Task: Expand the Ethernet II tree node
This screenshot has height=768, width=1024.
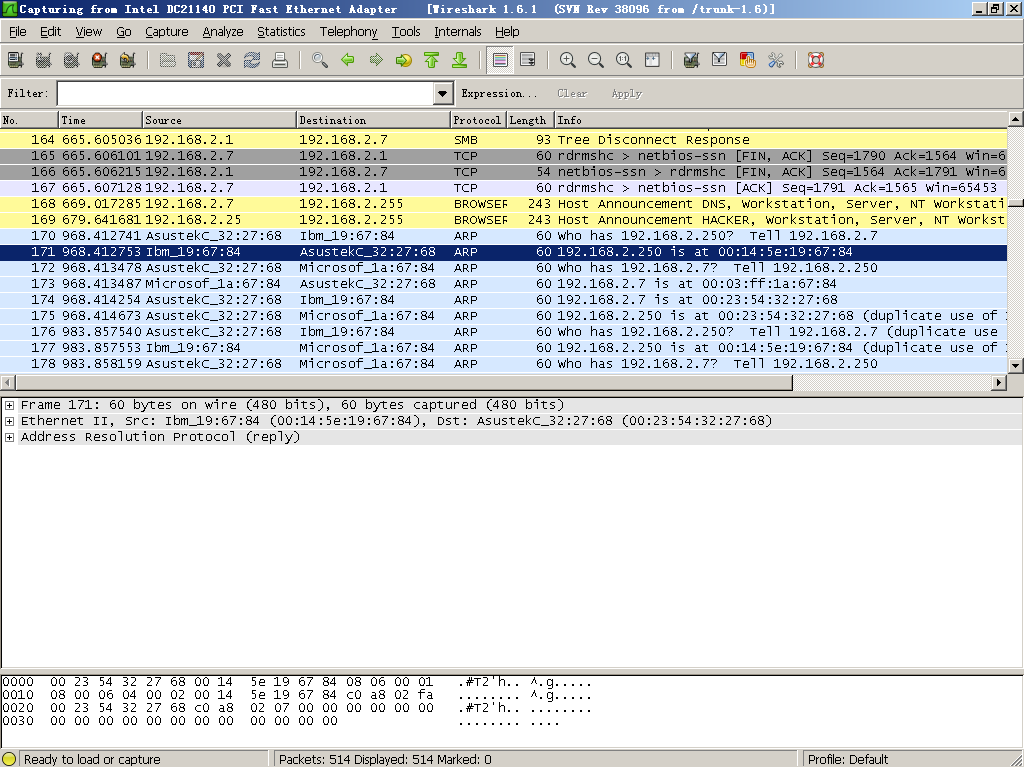Action: click(x=9, y=421)
